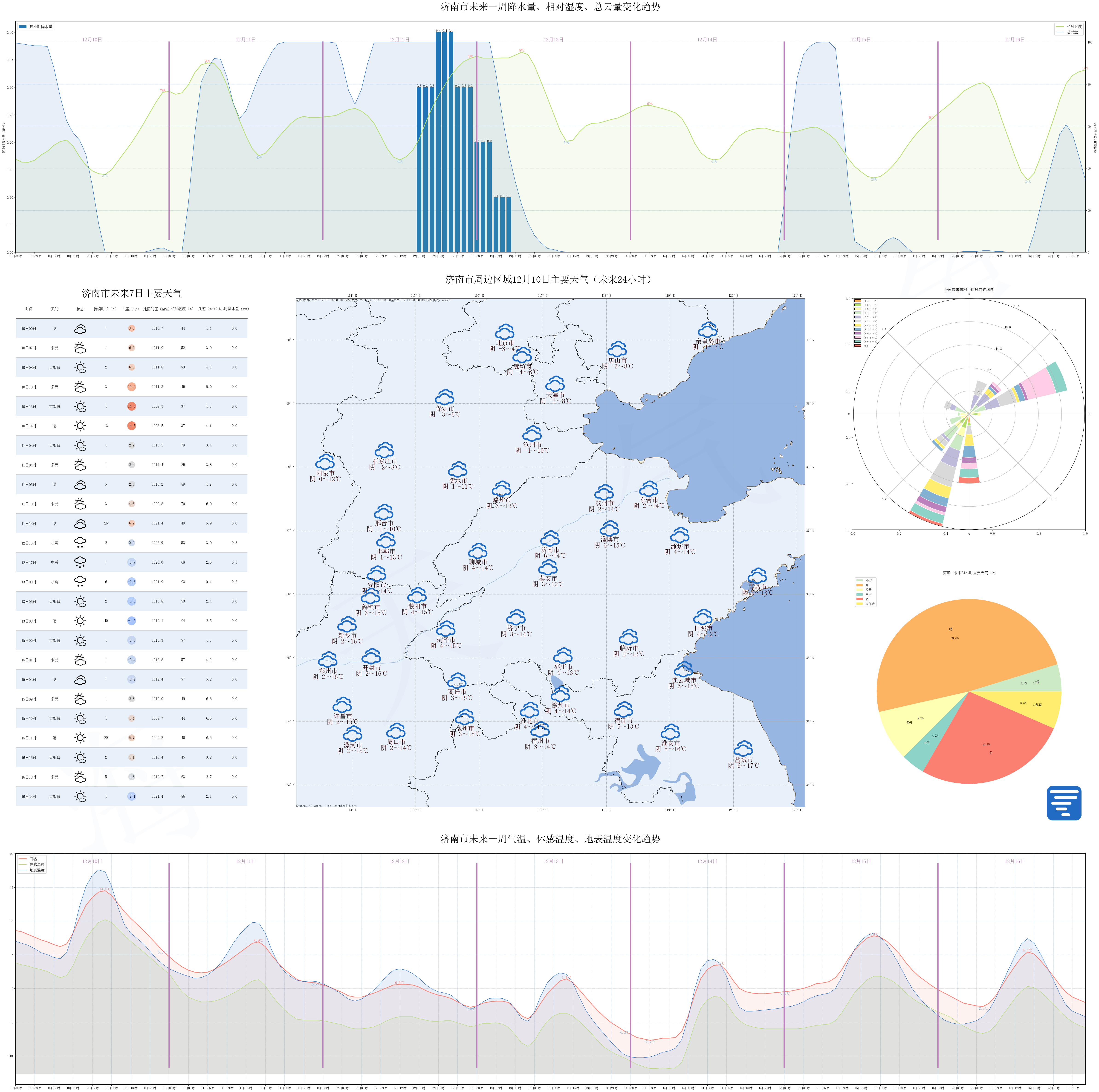Click the overcast icon in 10日00时 row
This screenshot has width=1099, height=1092.
[x=80, y=329]
